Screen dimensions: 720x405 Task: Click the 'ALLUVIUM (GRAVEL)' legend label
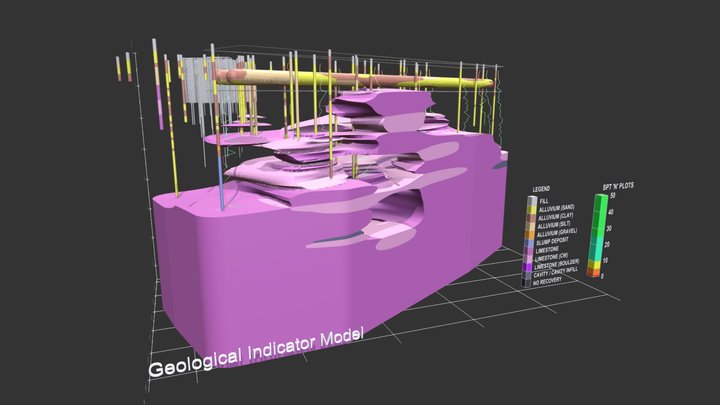pos(557,233)
